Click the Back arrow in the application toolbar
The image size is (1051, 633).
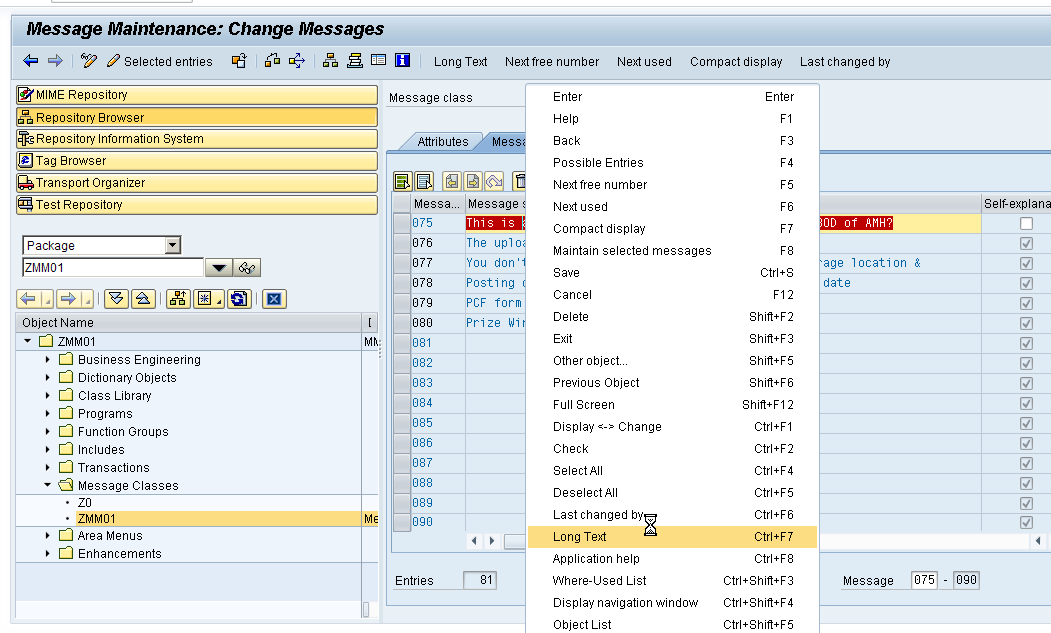30,61
